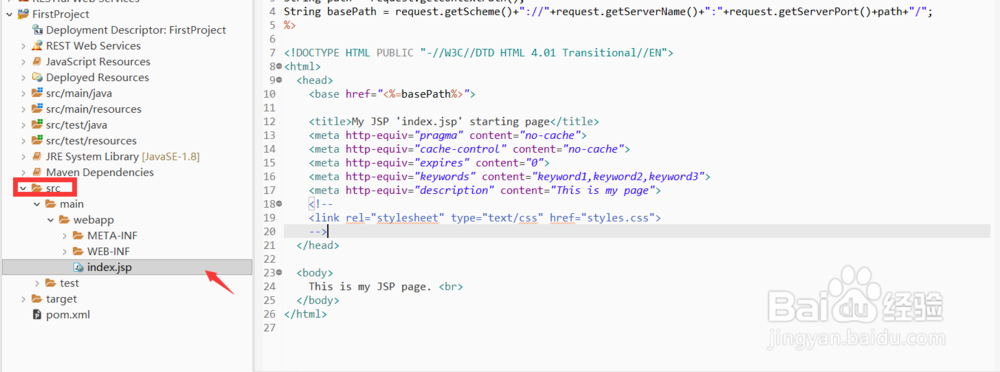
Task: Click the src/test/java folder icon
Action: 37,125
